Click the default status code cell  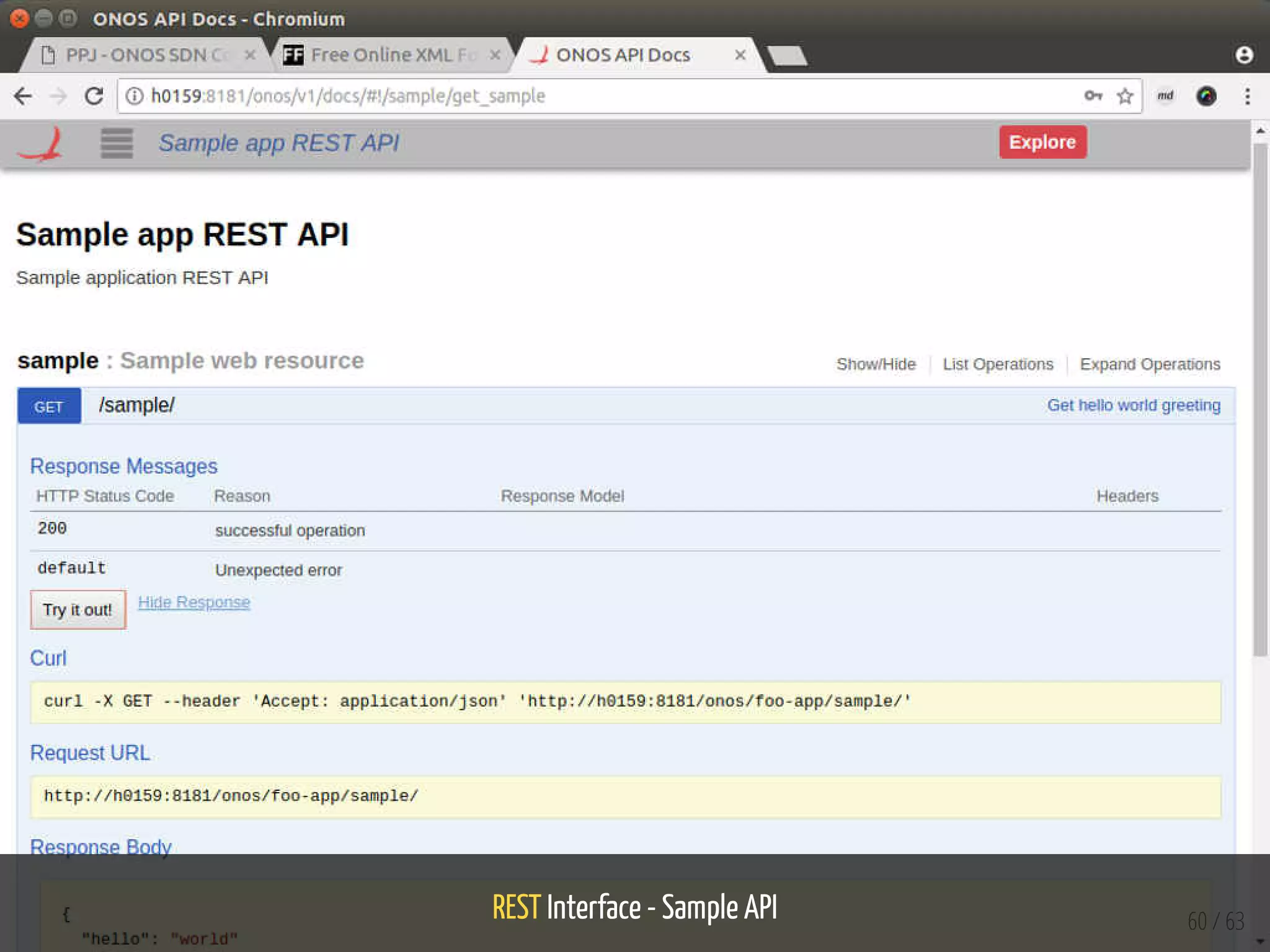[72, 568]
